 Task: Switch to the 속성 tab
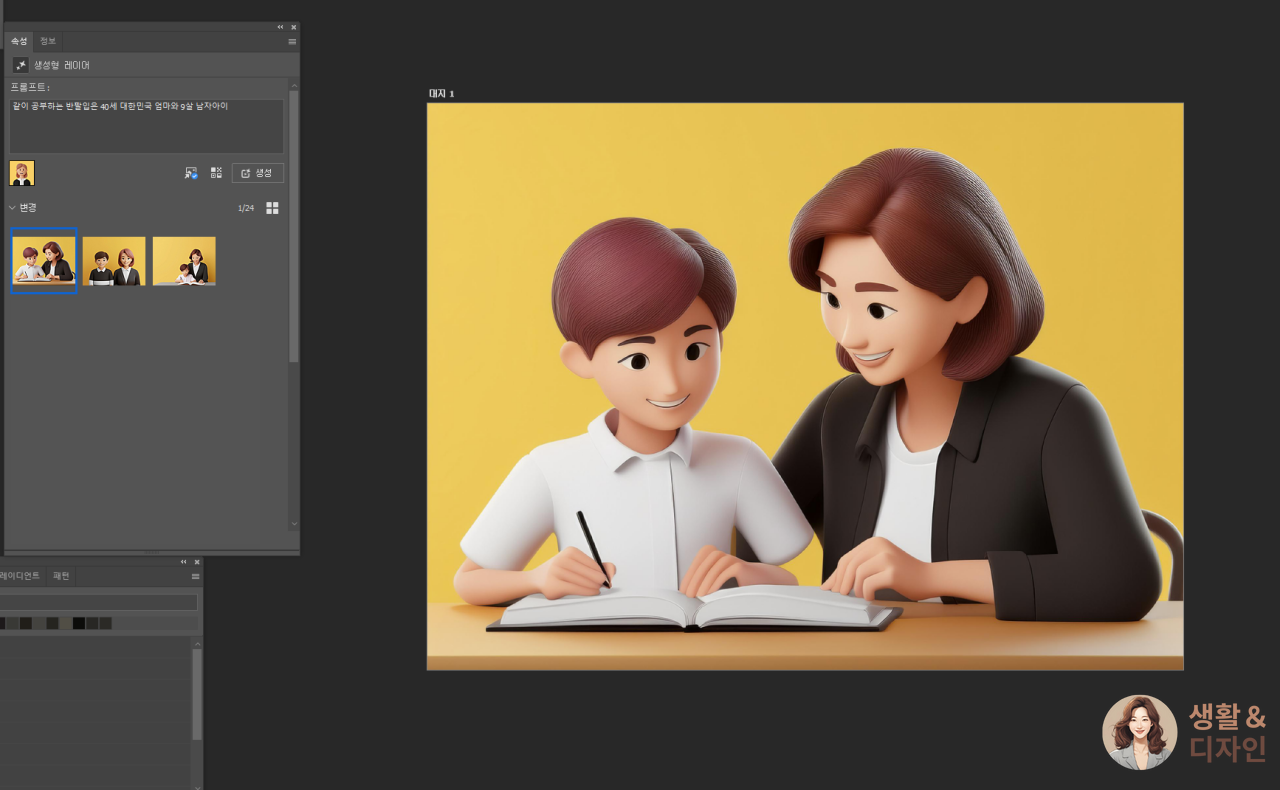(19, 42)
